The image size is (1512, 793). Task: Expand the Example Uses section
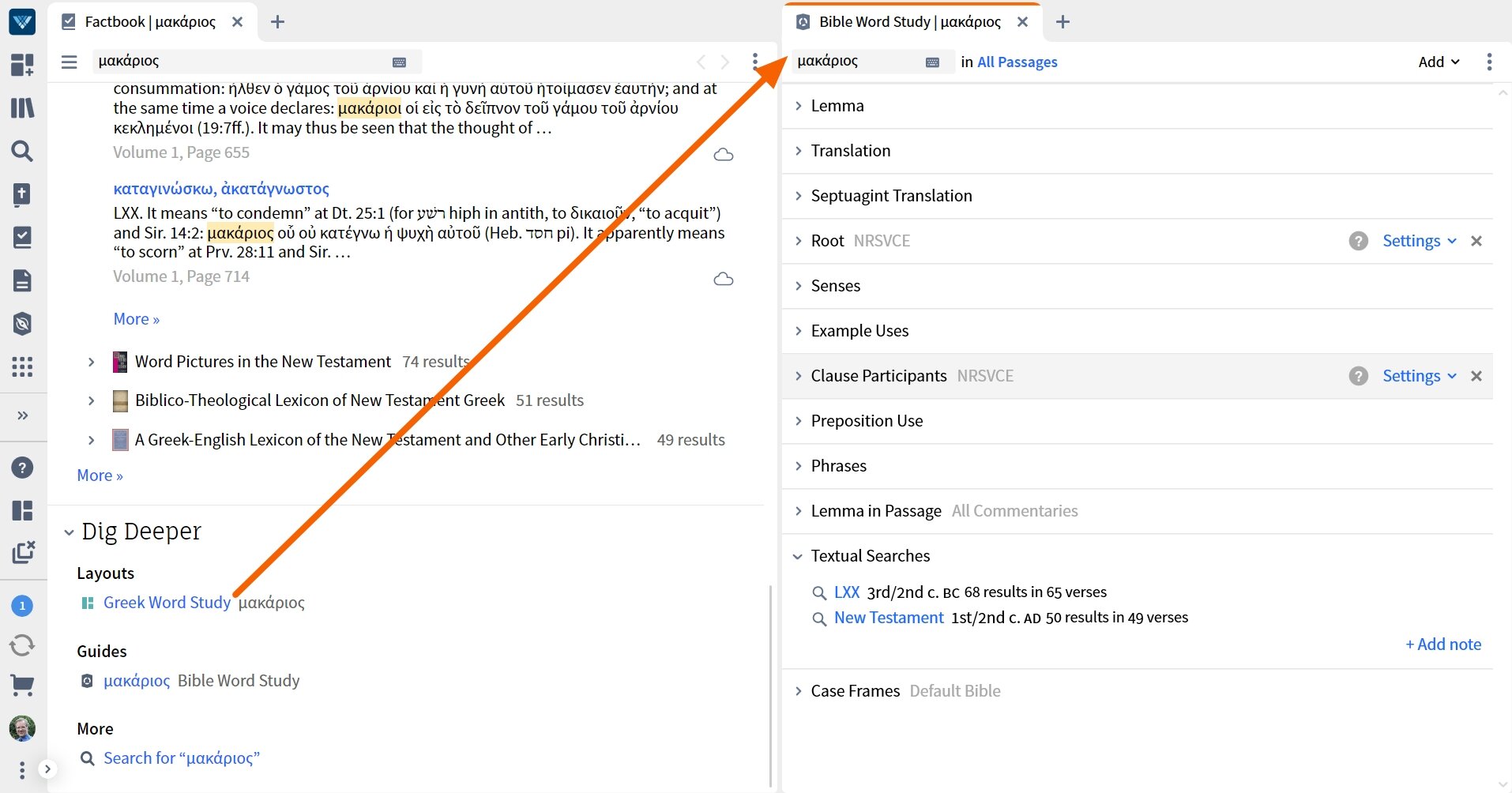798,331
